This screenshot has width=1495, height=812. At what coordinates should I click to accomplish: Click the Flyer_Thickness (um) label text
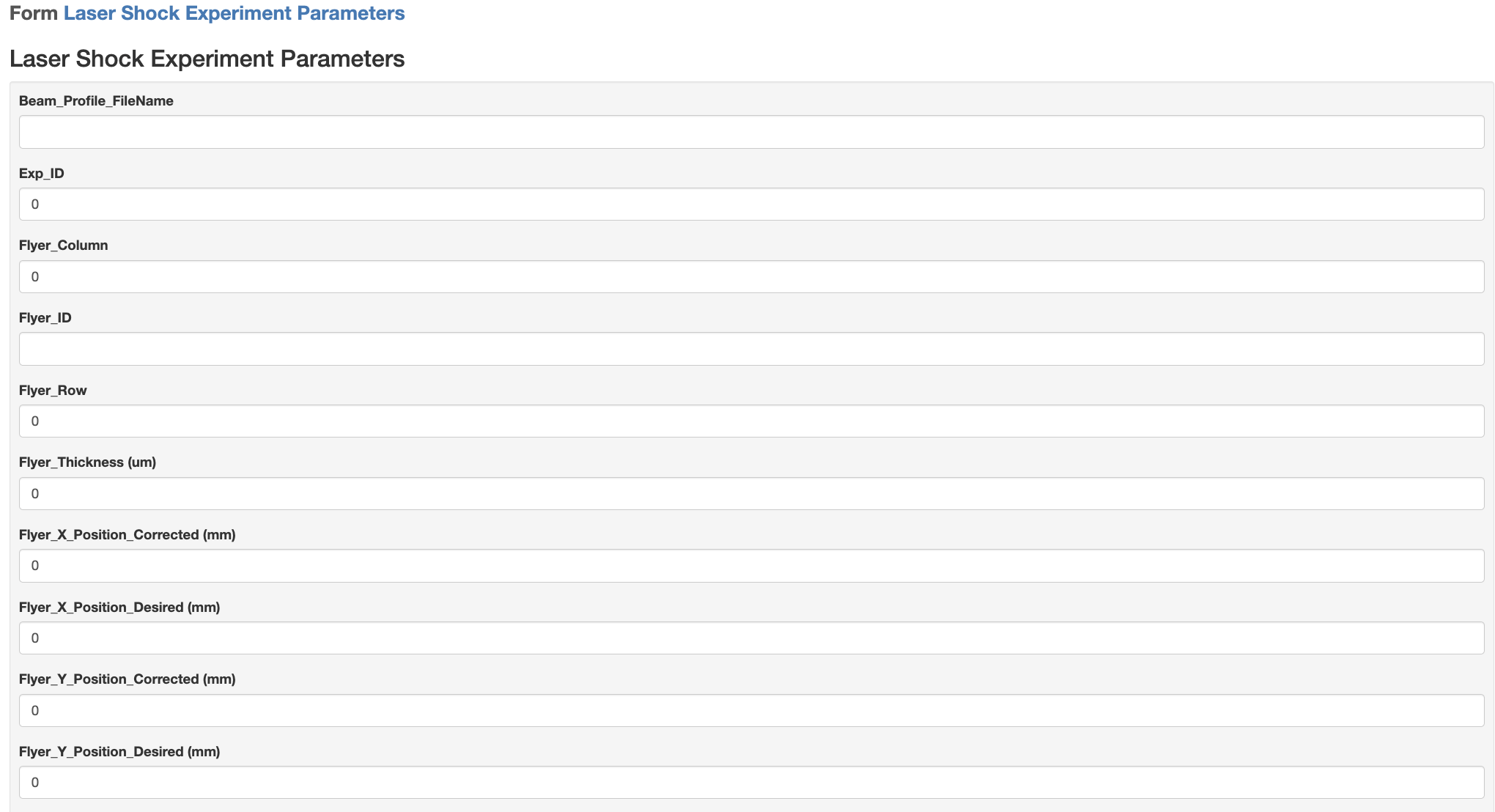87,462
